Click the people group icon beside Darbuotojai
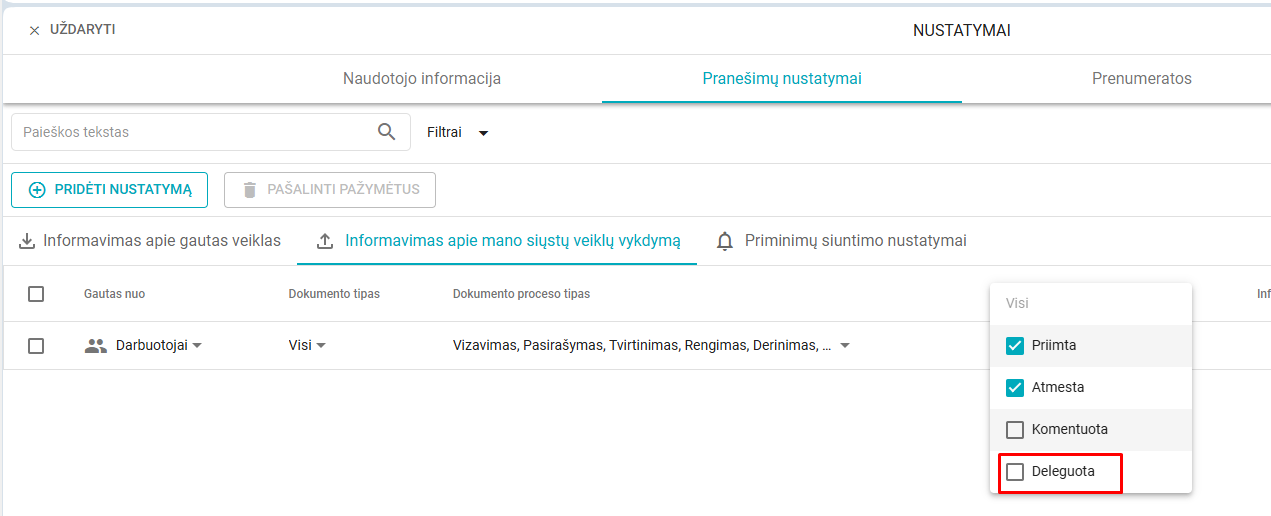1271x516 pixels. click(96, 346)
